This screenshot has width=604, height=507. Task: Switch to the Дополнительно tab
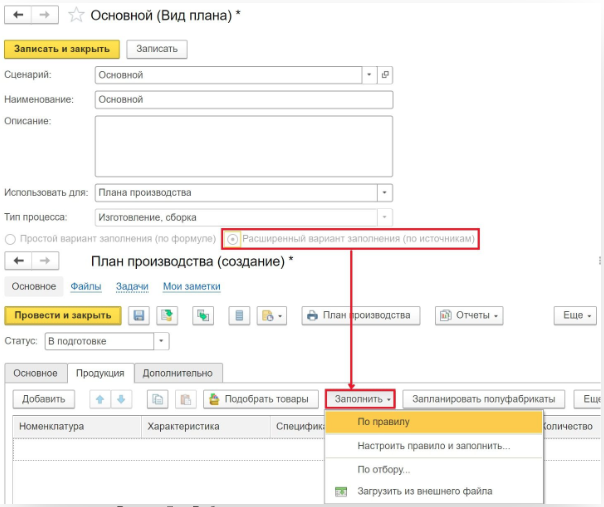[x=178, y=373]
